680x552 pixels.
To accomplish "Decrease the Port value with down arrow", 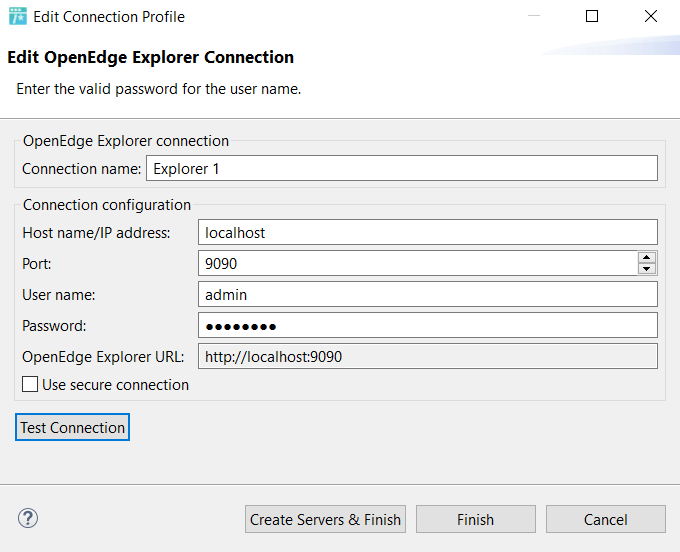I will tap(647, 268).
